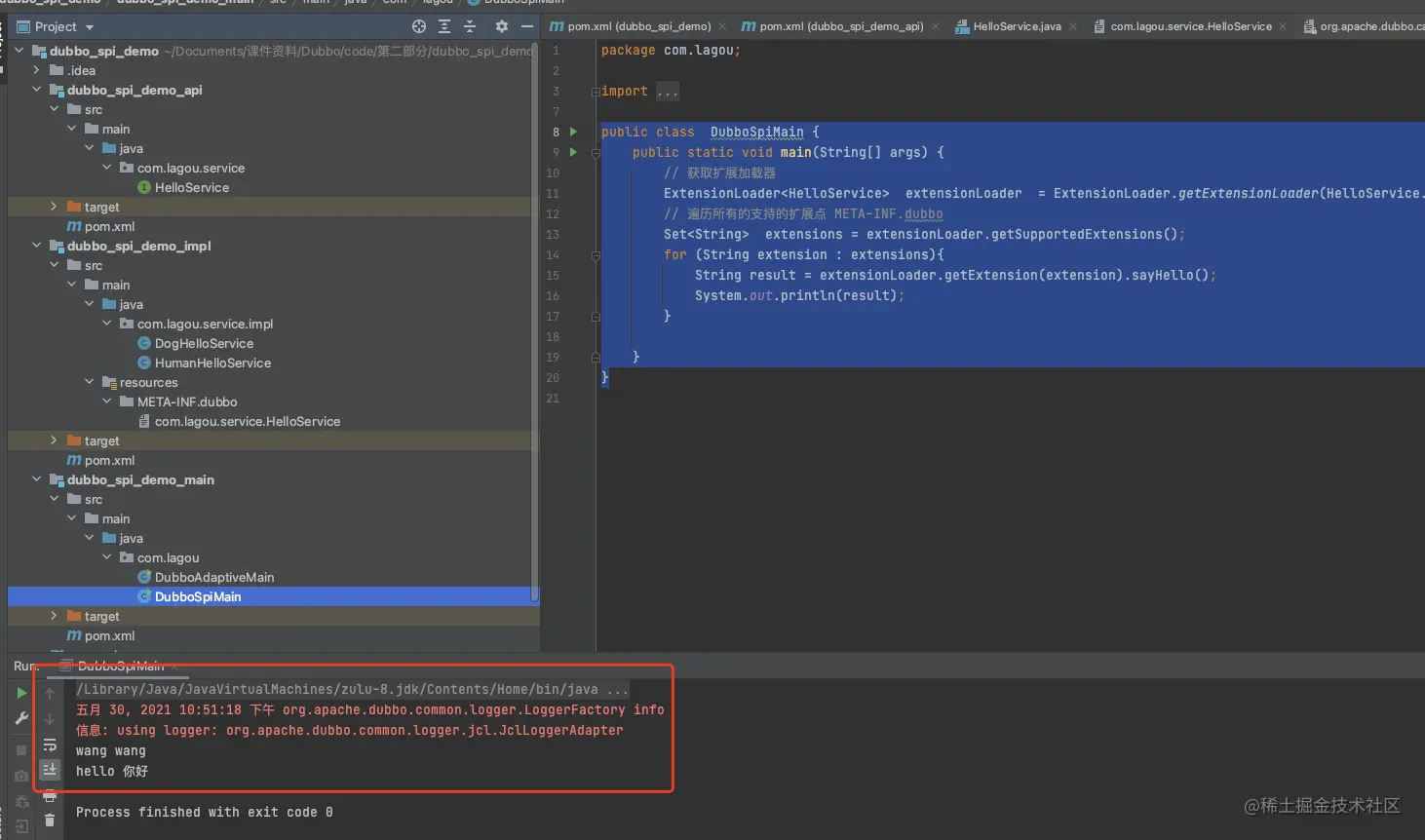Collapse the dubbo_spi_demo_impl module
Image resolution: width=1425 pixels, height=840 pixels.
point(37,246)
